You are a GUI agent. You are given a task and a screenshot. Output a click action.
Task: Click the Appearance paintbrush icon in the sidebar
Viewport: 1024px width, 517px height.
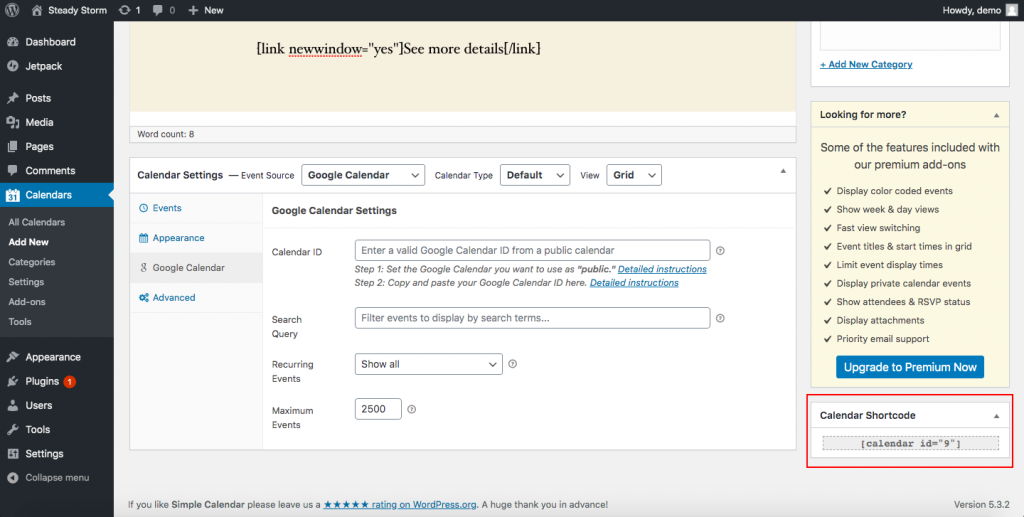(12, 357)
